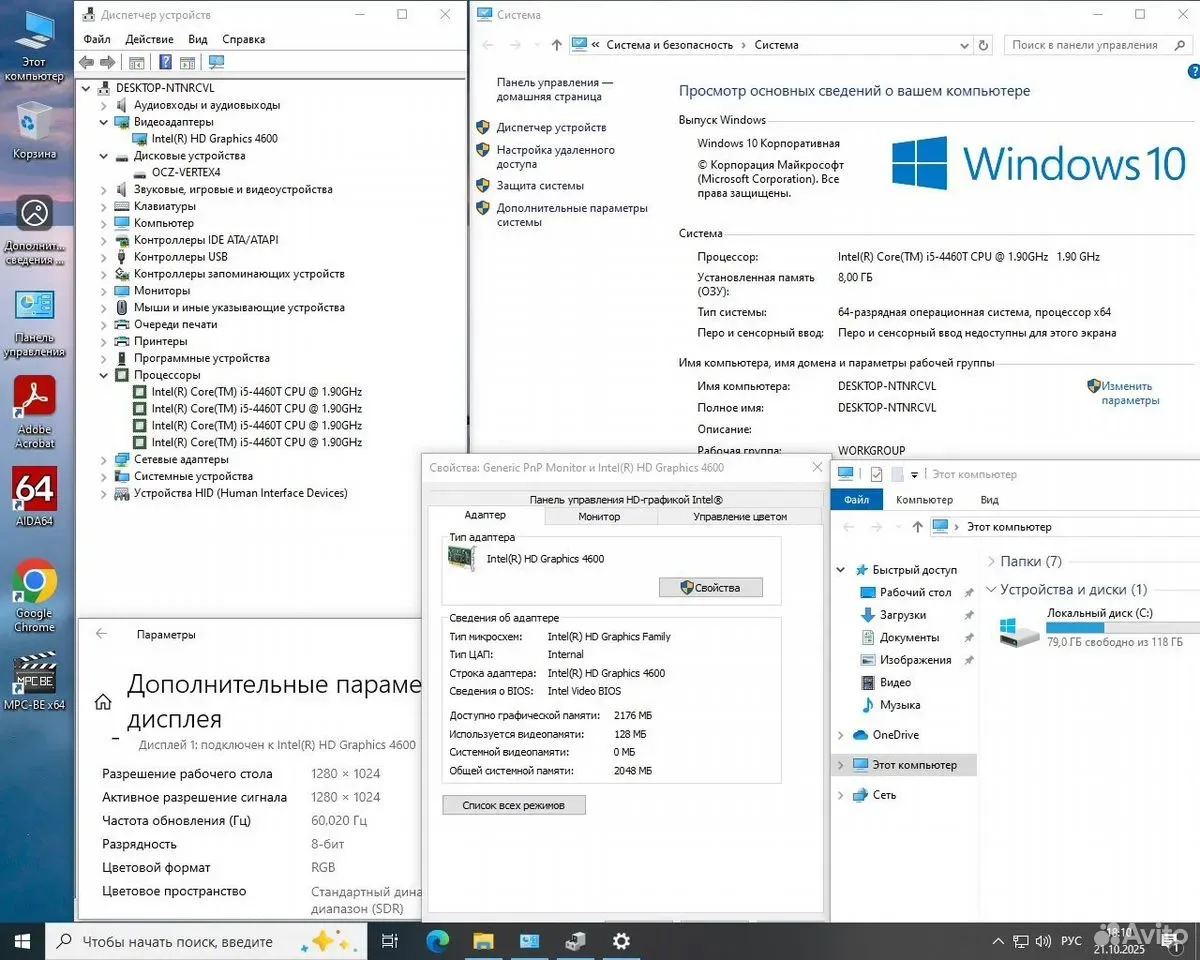Collapse the Видеоадаптеры node
The image size is (1200, 960).
(103, 122)
